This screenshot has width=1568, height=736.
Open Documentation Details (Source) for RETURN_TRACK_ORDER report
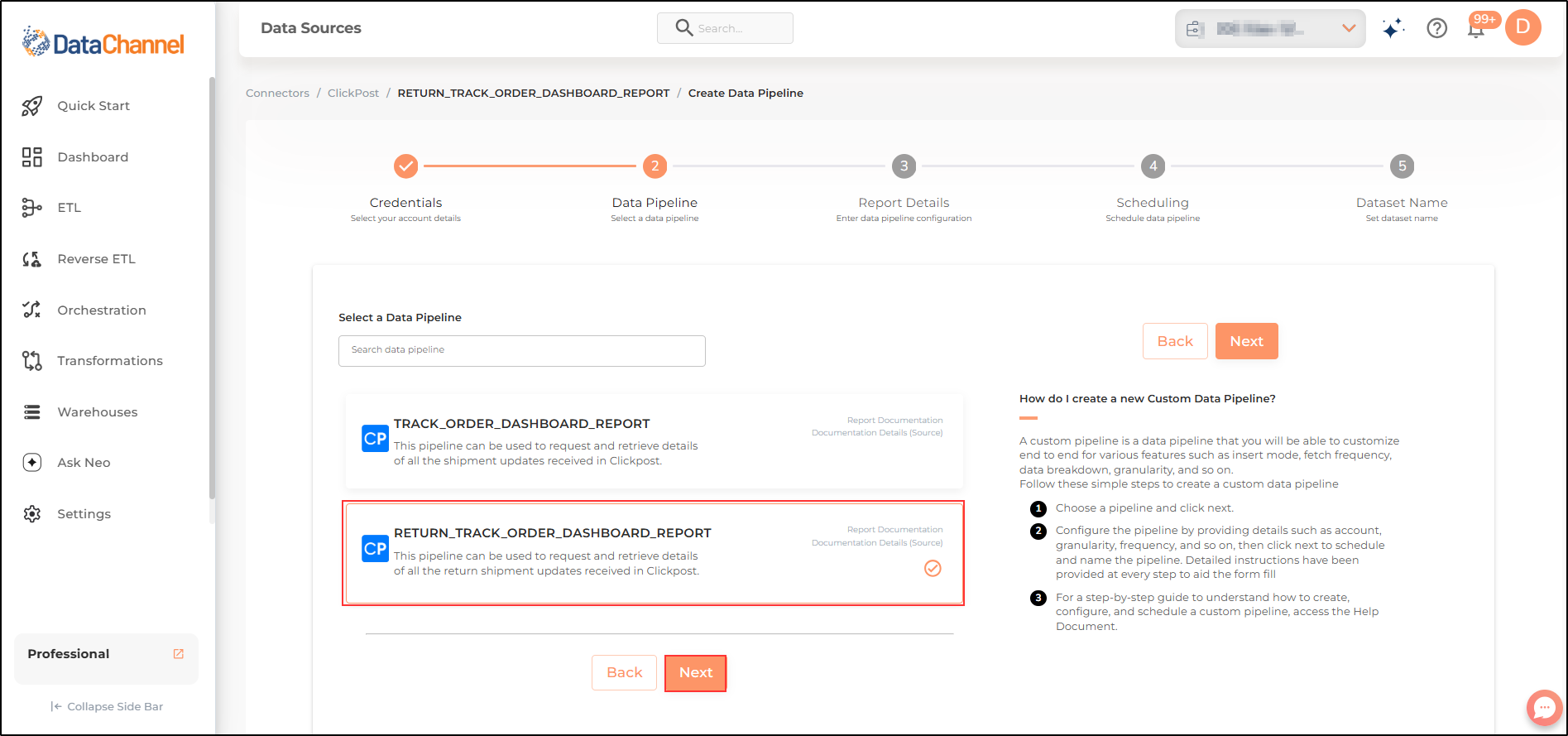(877, 543)
